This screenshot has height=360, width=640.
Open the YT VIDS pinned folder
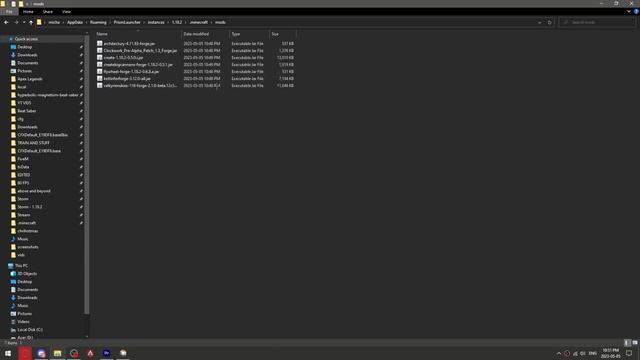[x=24, y=103]
